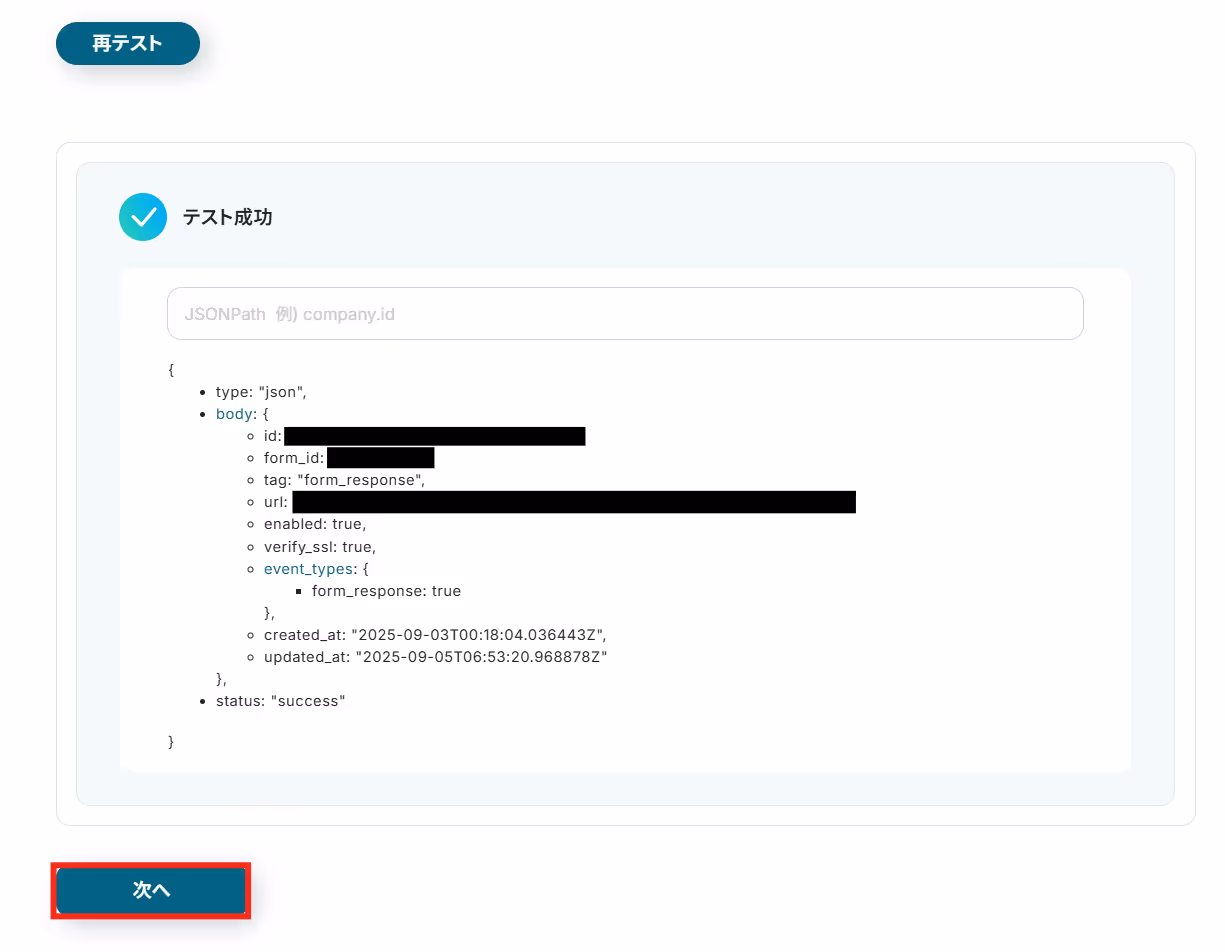Click the teal checkmark success icon
The height and width of the screenshot is (952, 1225).
pos(143,217)
